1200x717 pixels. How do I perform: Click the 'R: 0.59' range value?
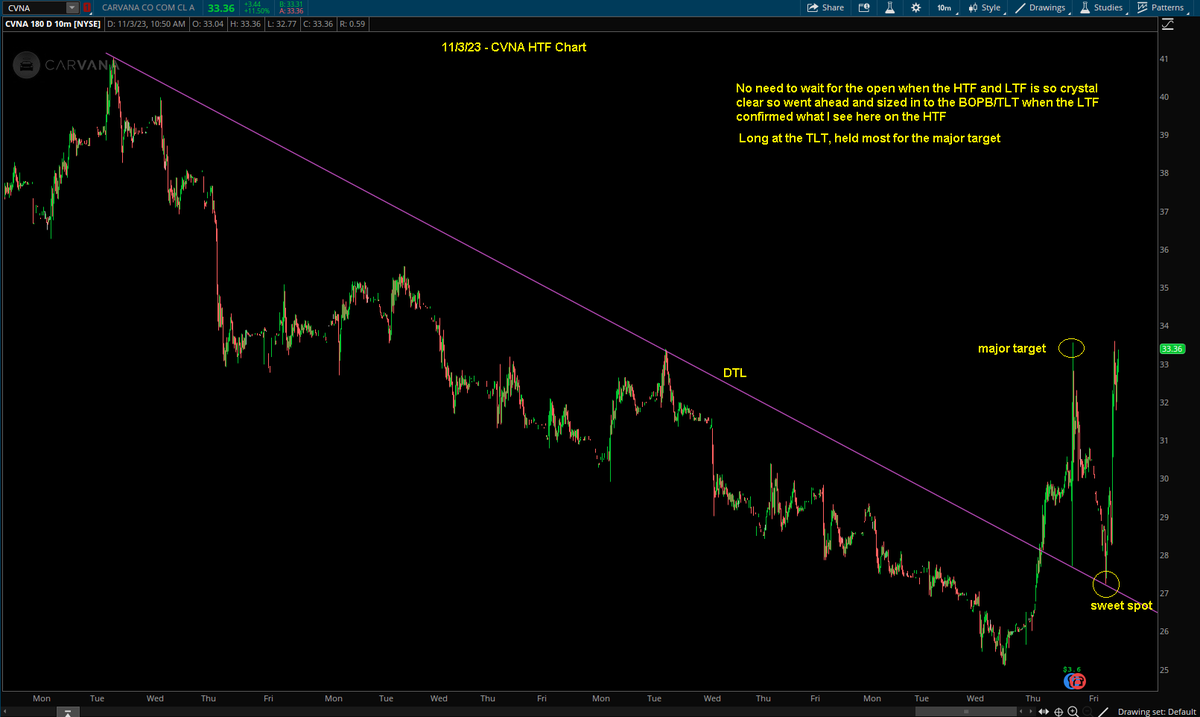pyautogui.click(x=352, y=24)
